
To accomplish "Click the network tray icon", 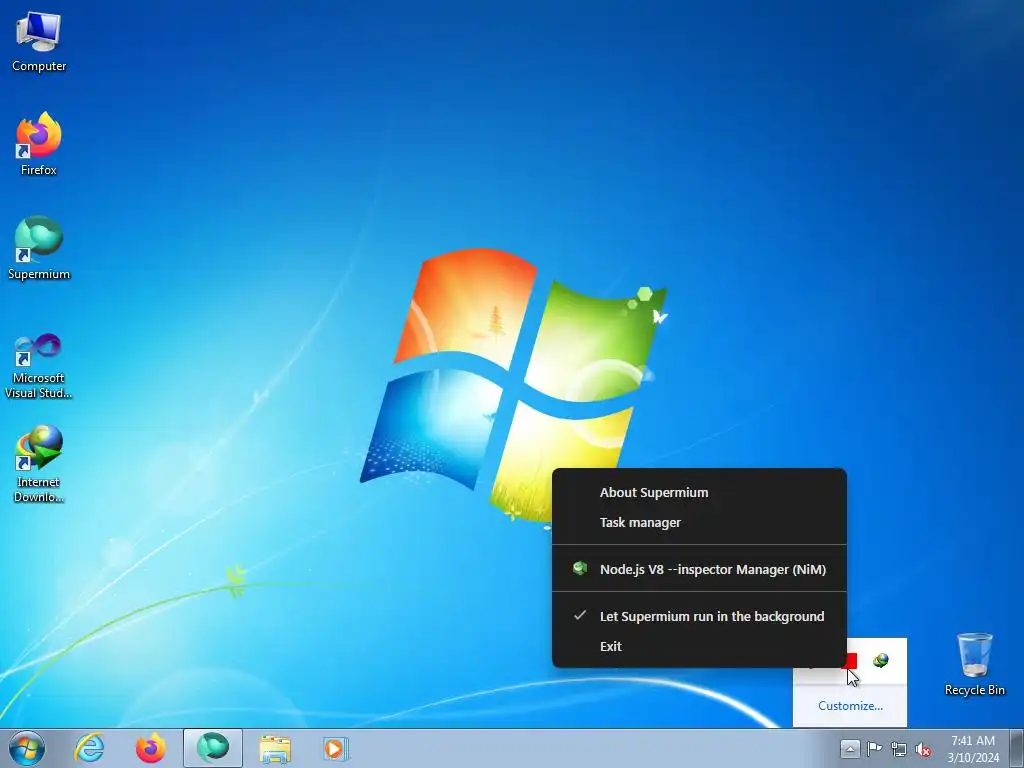I will pos(899,749).
